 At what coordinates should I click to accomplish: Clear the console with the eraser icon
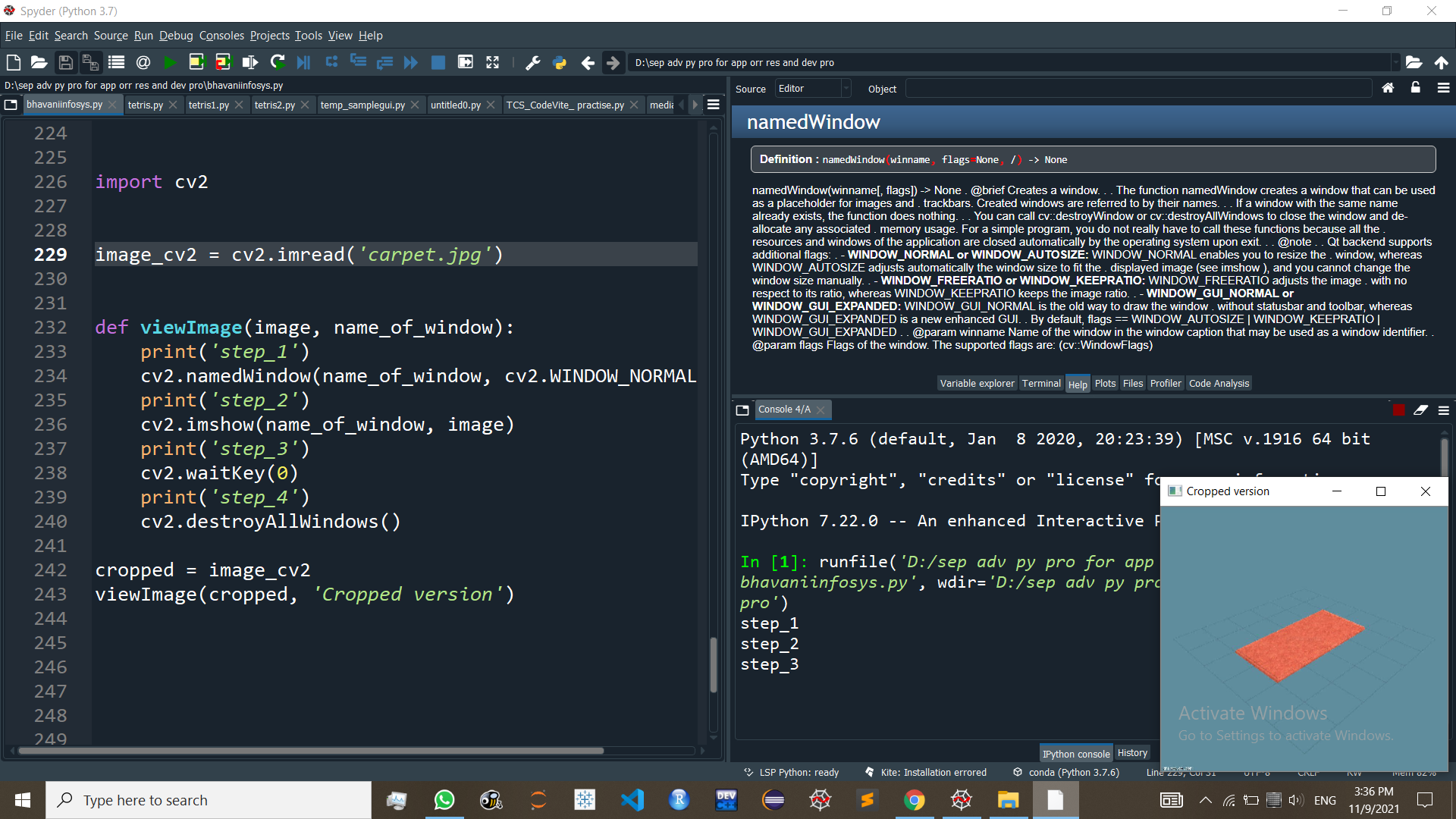pos(1420,409)
